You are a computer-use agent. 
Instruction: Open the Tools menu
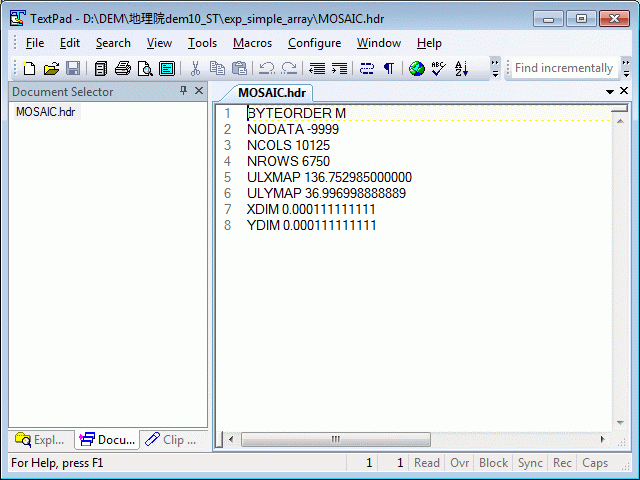[202, 43]
